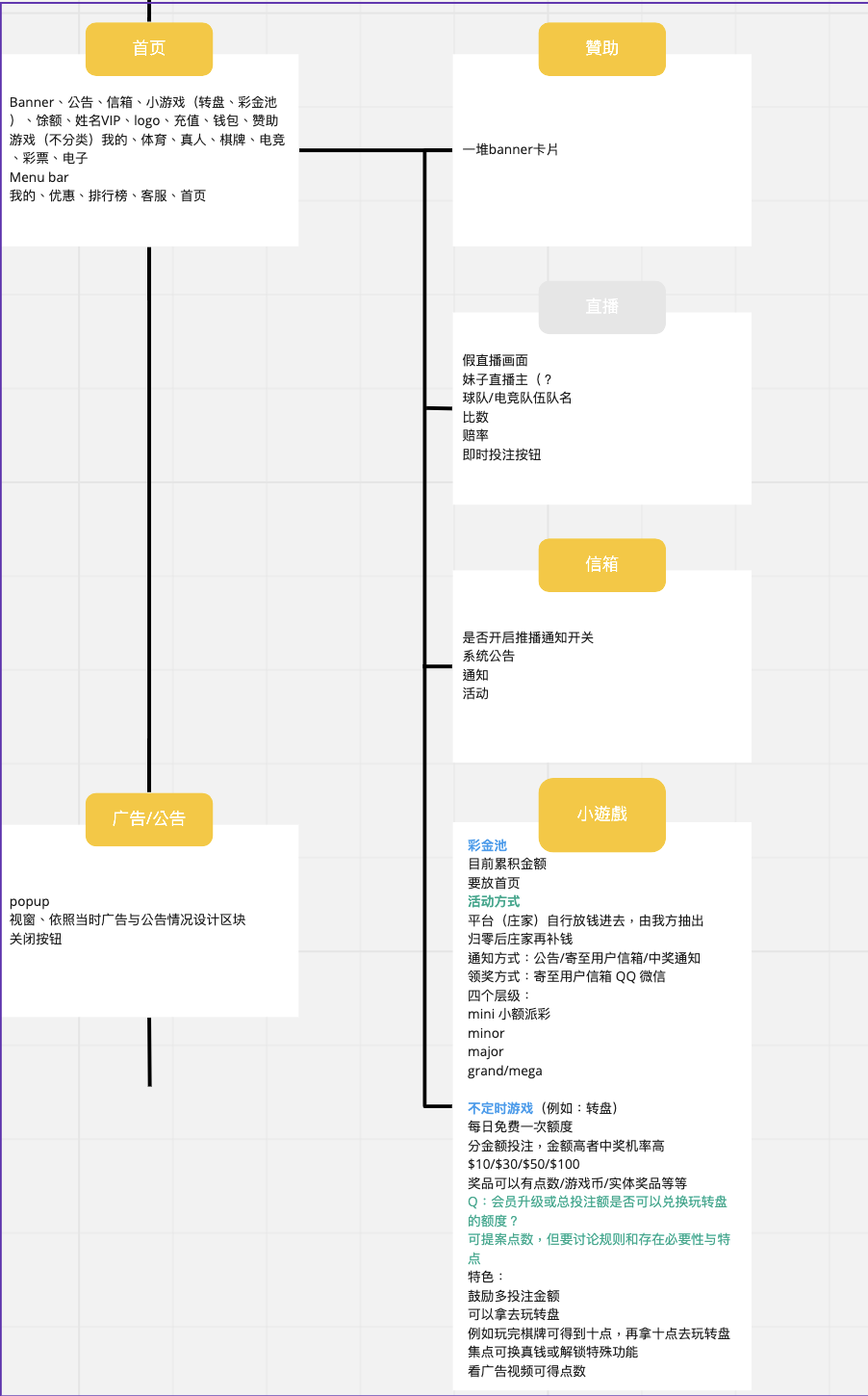Click the Menu bar text line
The image size is (868, 1396).
tap(39, 177)
